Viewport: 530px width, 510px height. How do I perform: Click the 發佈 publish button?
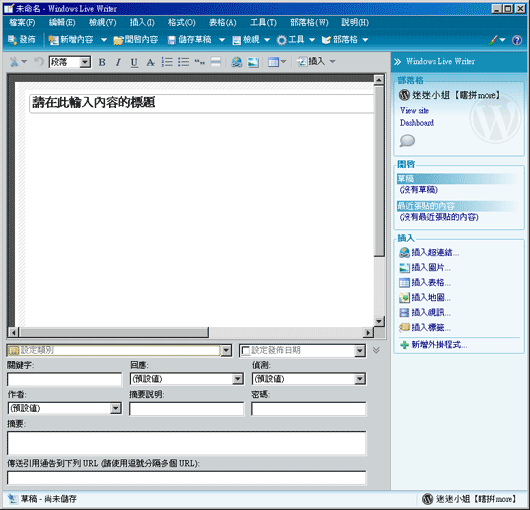[x=22, y=40]
